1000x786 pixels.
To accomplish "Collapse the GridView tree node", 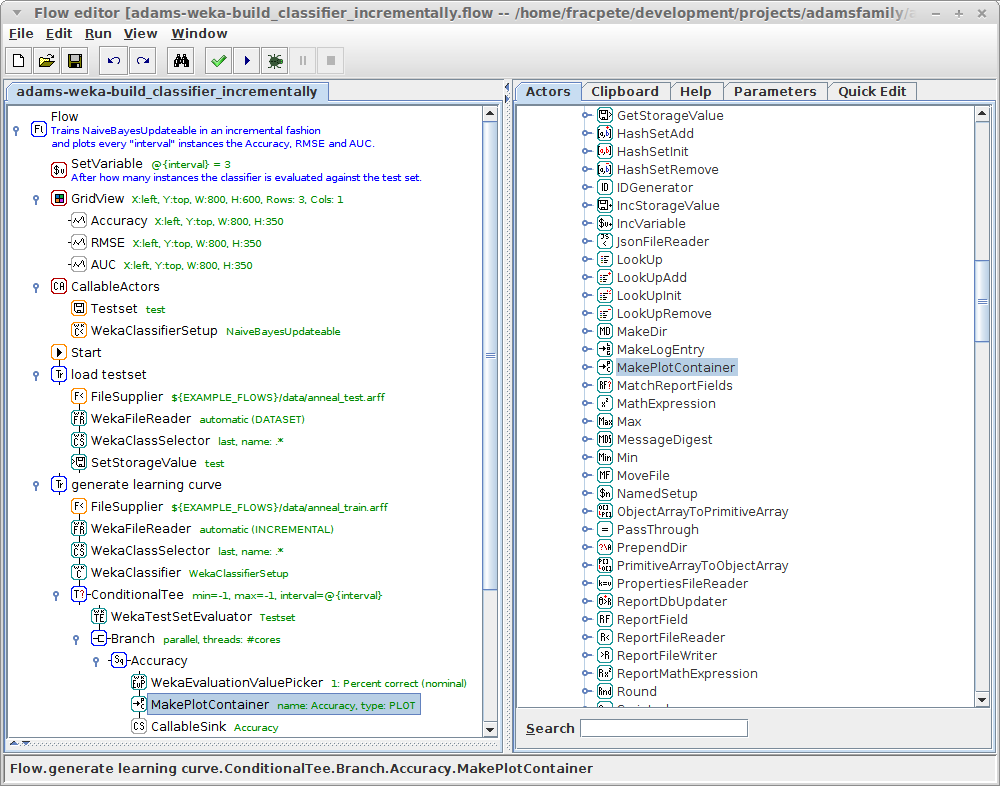I will coord(36,199).
